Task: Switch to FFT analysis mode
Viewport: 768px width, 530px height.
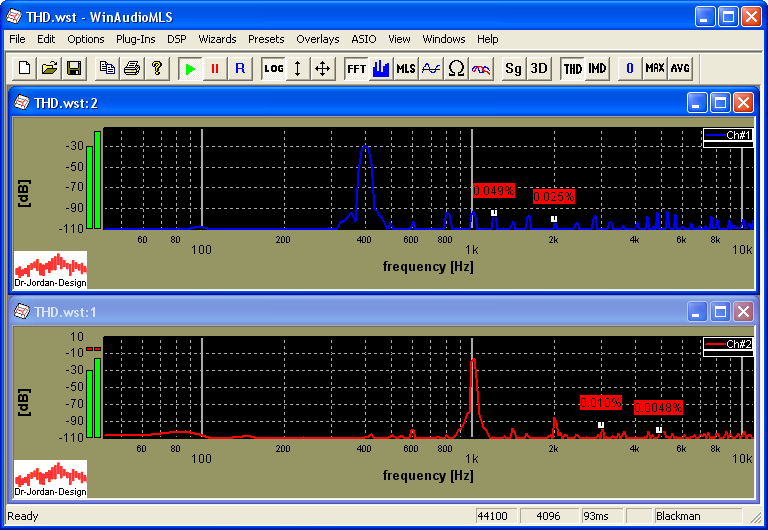Action: click(356, 68)
